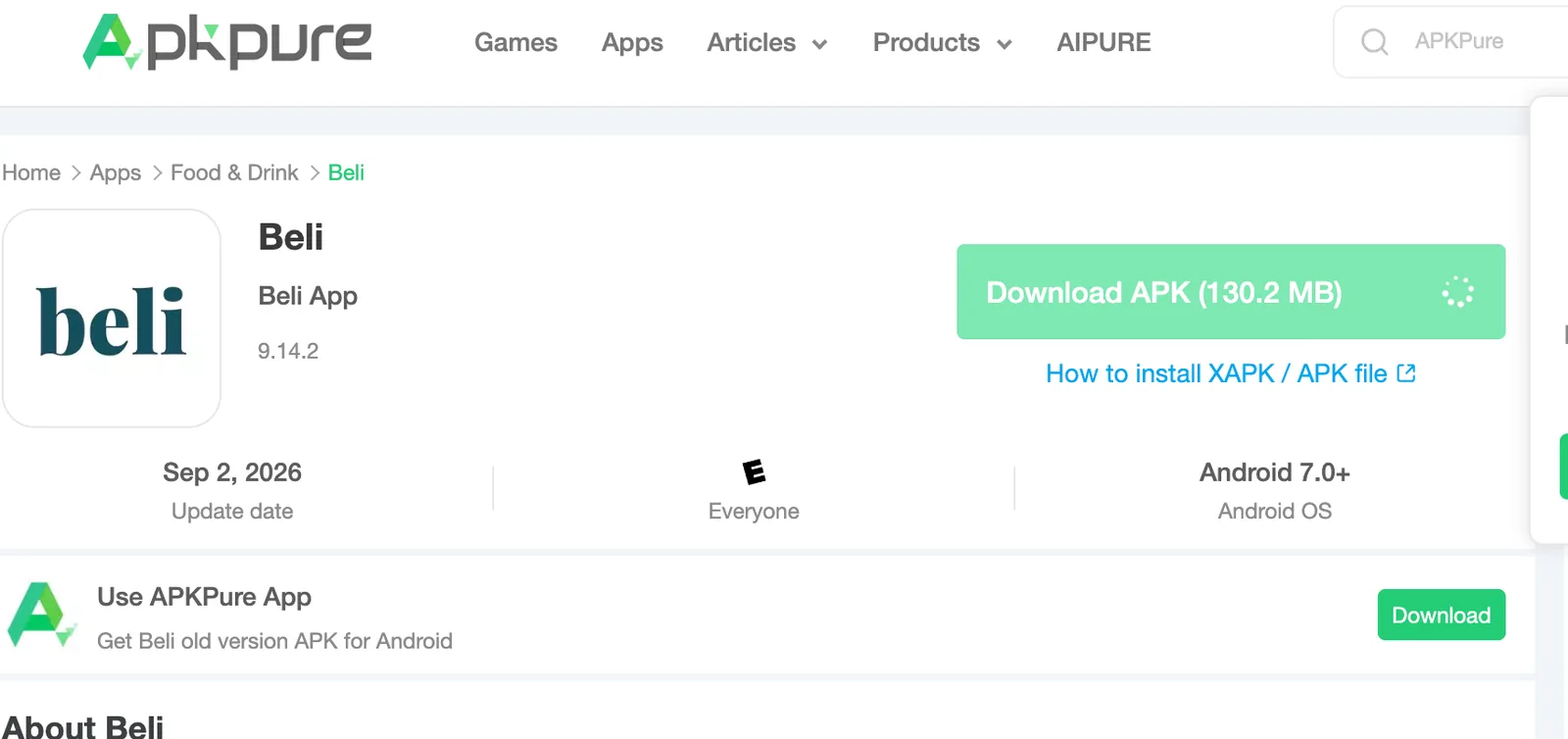The image size is (1568, 739).
Task: Click the APKPure logo
Action: point(227,42)
